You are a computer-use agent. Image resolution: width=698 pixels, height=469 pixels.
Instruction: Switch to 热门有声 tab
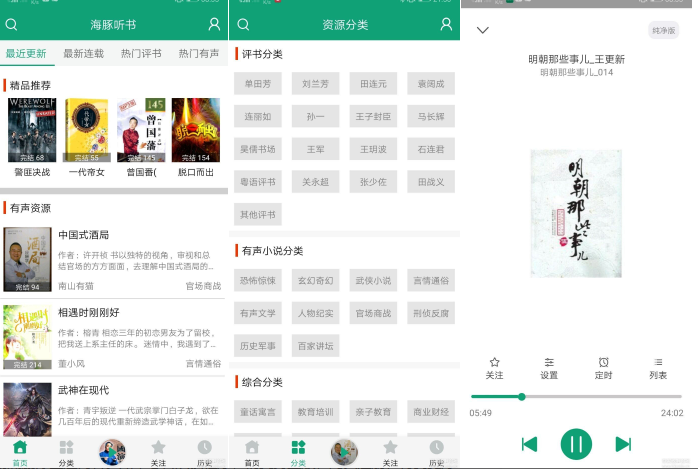199,54
